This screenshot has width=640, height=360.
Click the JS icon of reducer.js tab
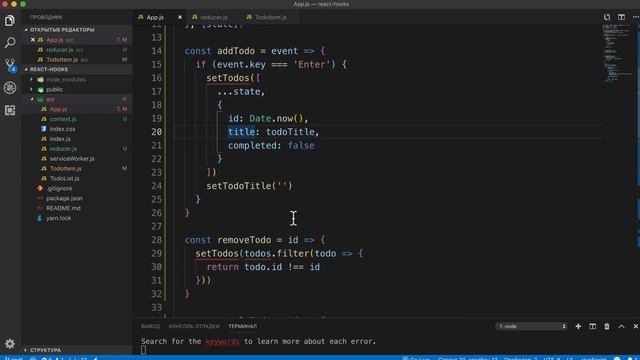coord(195,17)
